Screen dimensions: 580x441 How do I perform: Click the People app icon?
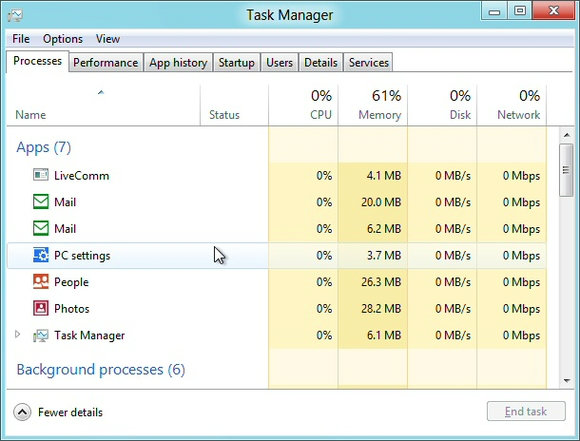(41, 282)
